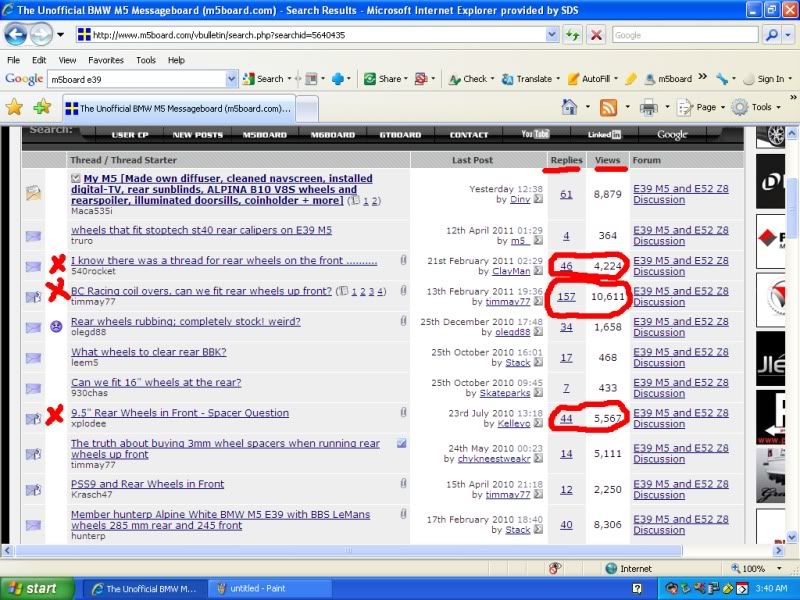
Task: Click the vertical scrollbar down arrow
Action: pyautogui.click(x=792, y=537)
